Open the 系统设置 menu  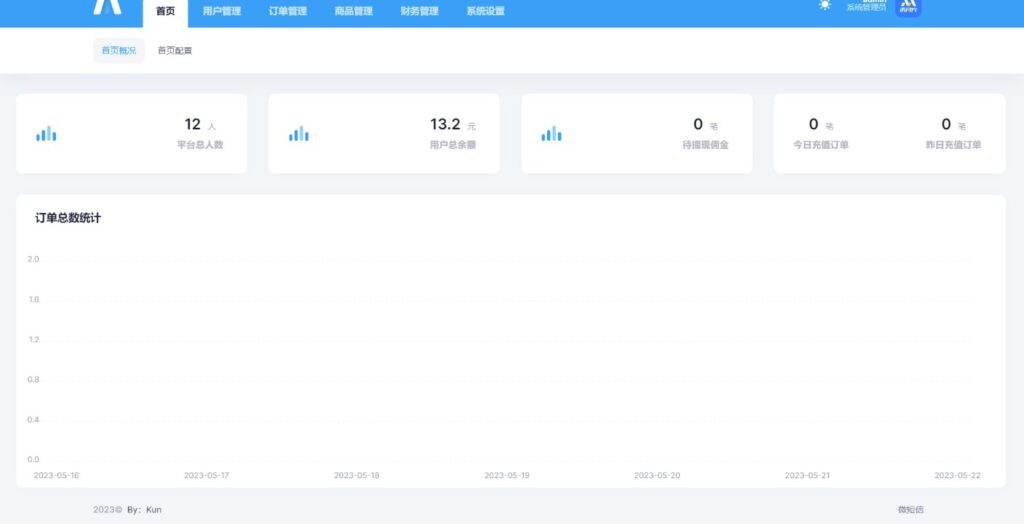(485, 11)
